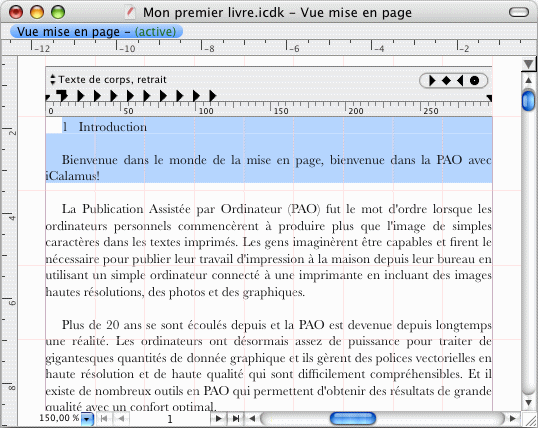Jump to the last page button
The image size is (538, 428).
[236, 418]
